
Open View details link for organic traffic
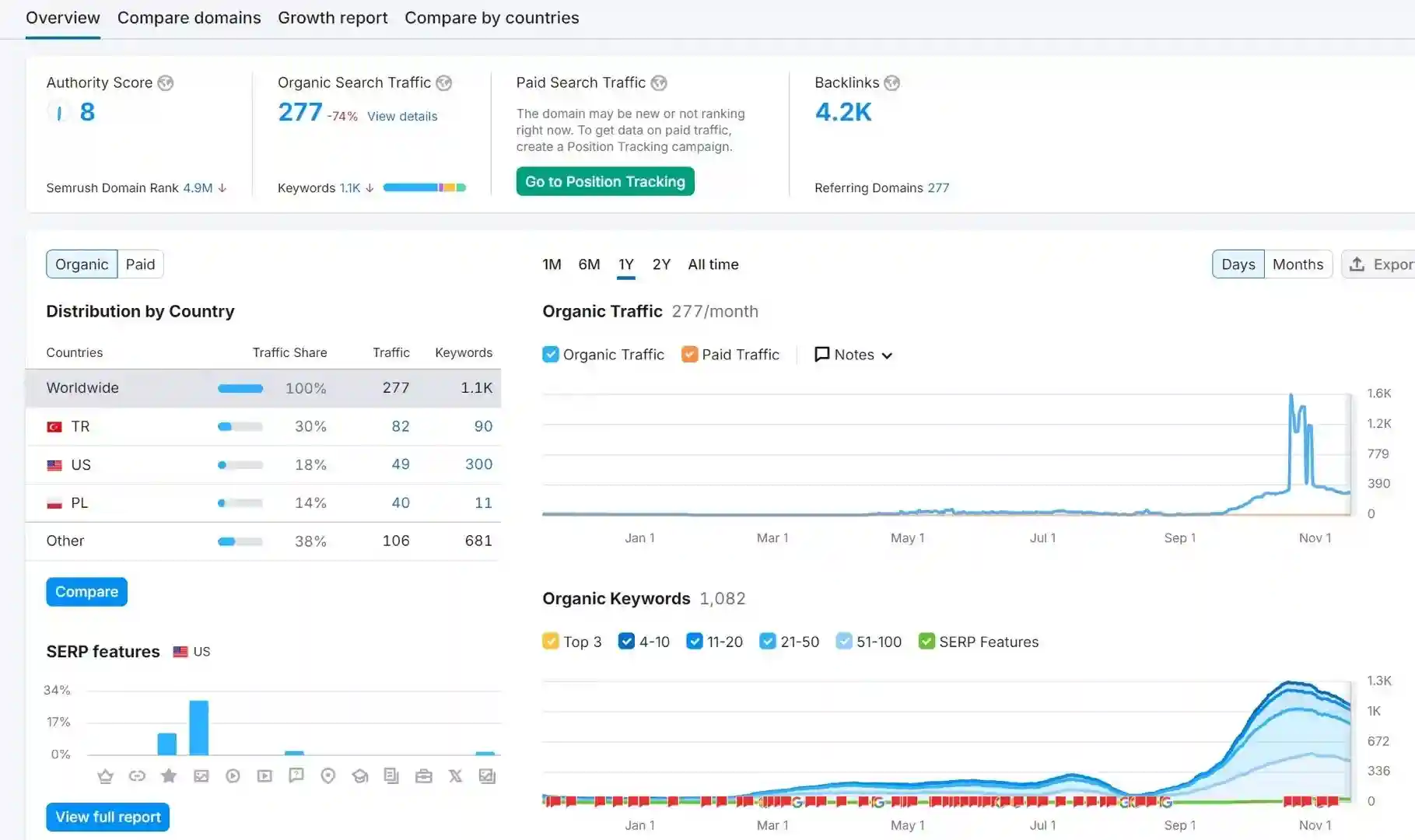point(402,117)
